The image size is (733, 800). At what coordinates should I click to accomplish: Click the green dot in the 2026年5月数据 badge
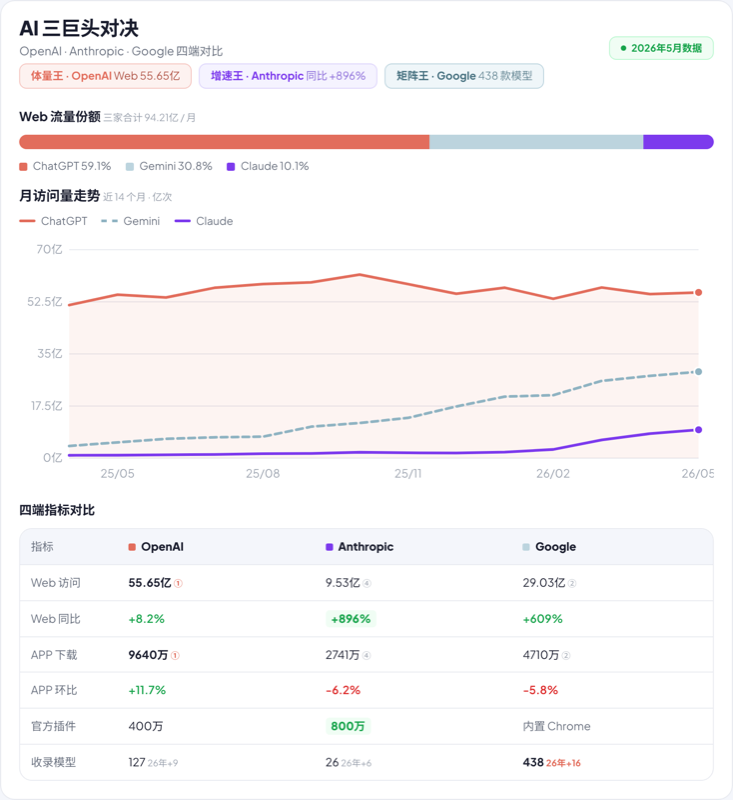623,48
